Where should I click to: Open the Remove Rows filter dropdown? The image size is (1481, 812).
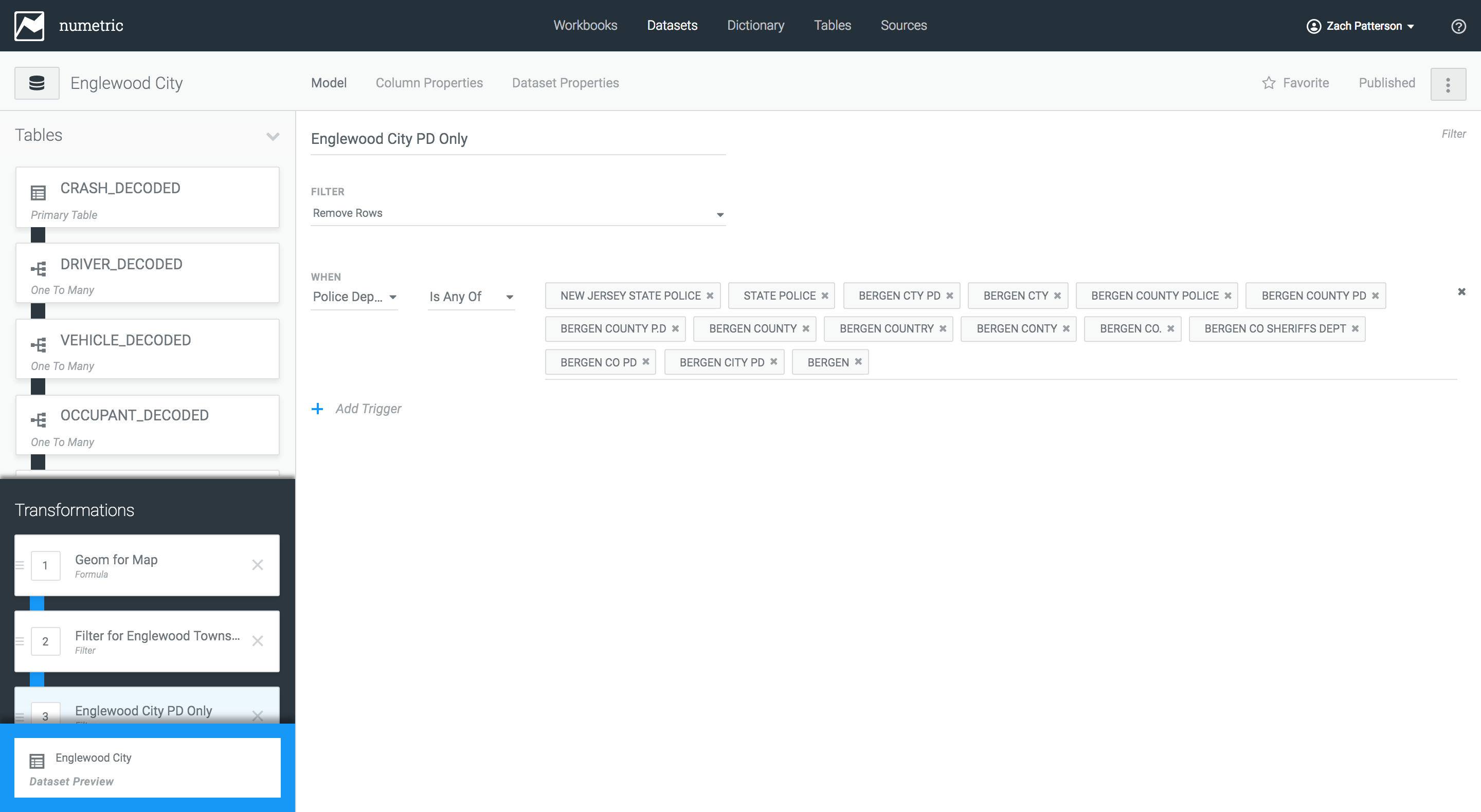(x=517, y=213)
